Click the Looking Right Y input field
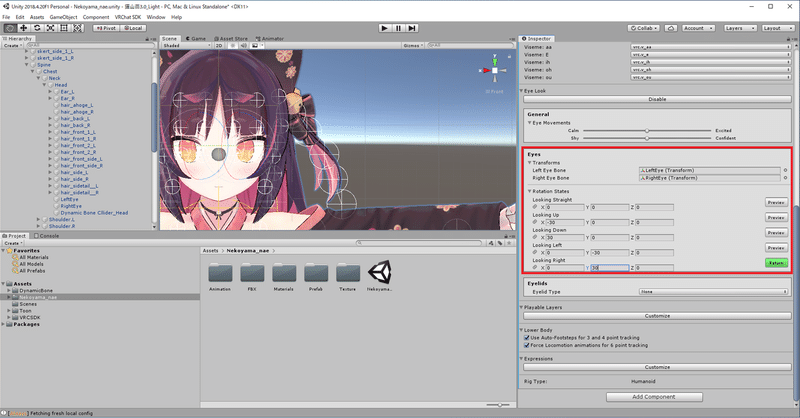800x418 pixels. coord(609,268)
